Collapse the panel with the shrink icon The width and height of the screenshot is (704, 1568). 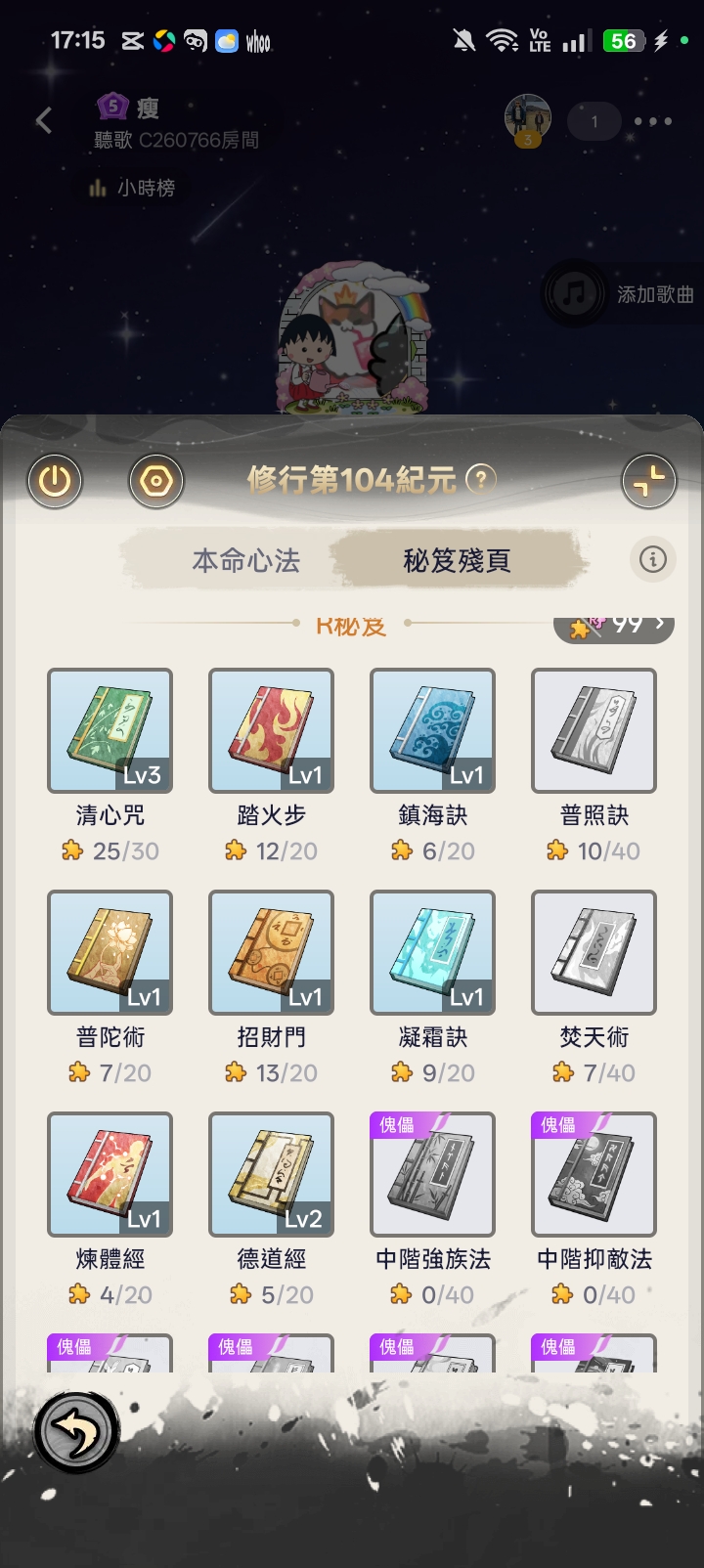click(x=649, y=481)
